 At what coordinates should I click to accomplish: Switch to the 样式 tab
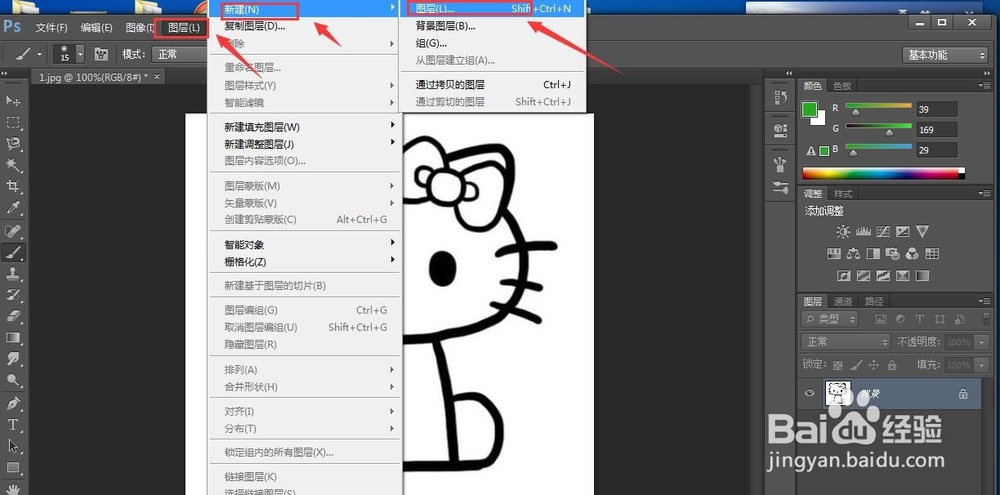tap(843, 193)
